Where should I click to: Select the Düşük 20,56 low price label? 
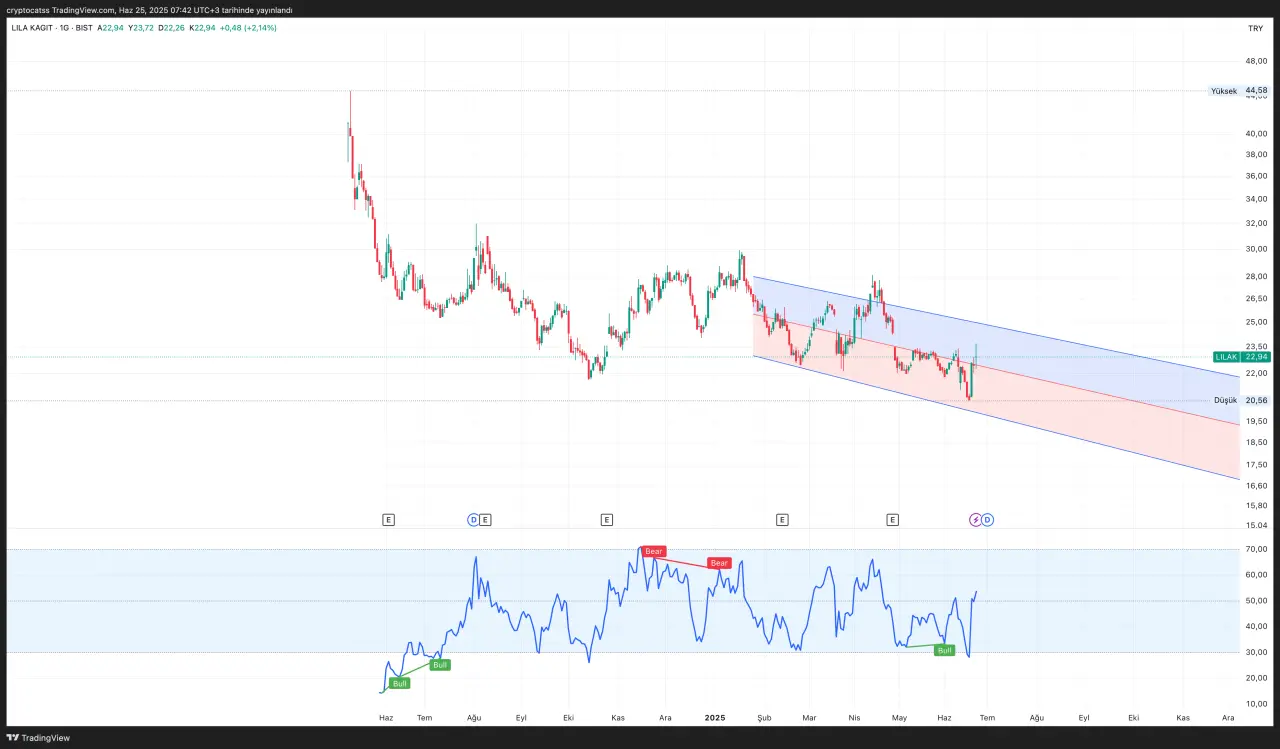point(1240,400)
